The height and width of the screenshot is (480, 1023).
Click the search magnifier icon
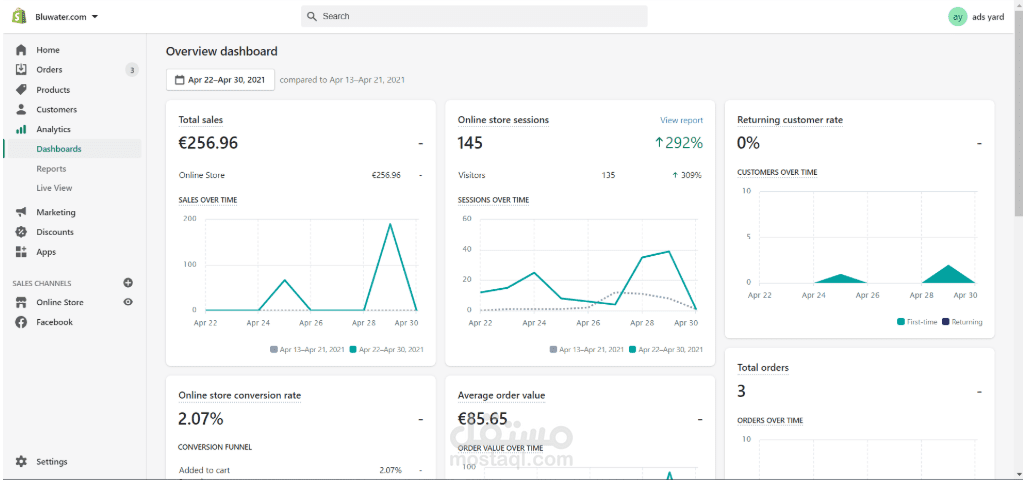tap(312, 16)
